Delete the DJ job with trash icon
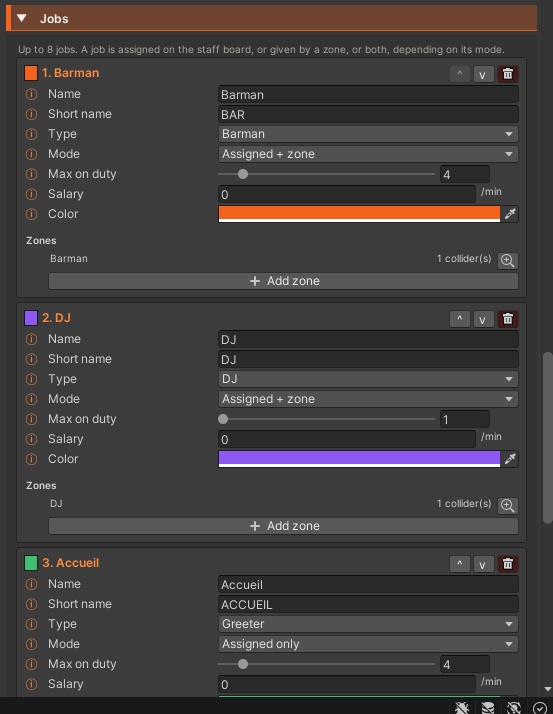Image resolution: width=553 pixels, height=714 pixels. point(508,319)
